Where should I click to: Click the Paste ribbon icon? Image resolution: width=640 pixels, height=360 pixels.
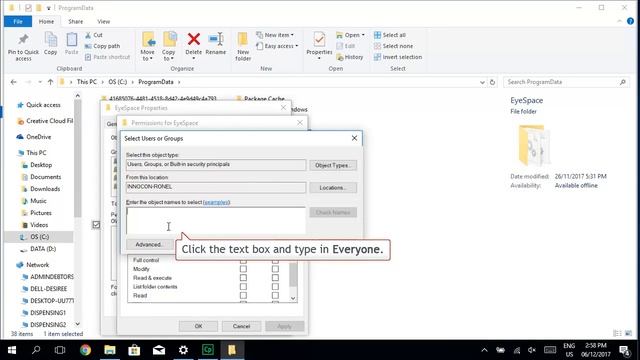(71, 40)
